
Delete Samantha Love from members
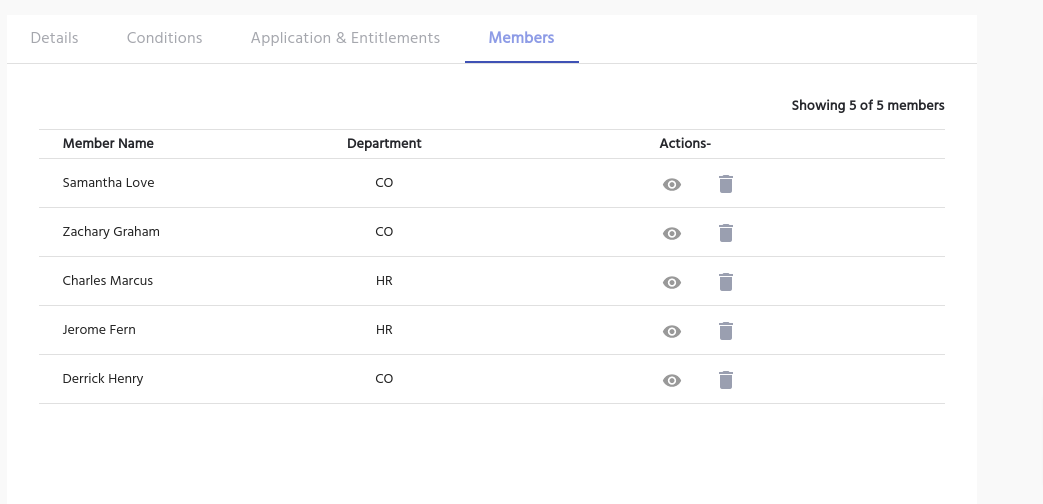point(726,184)
